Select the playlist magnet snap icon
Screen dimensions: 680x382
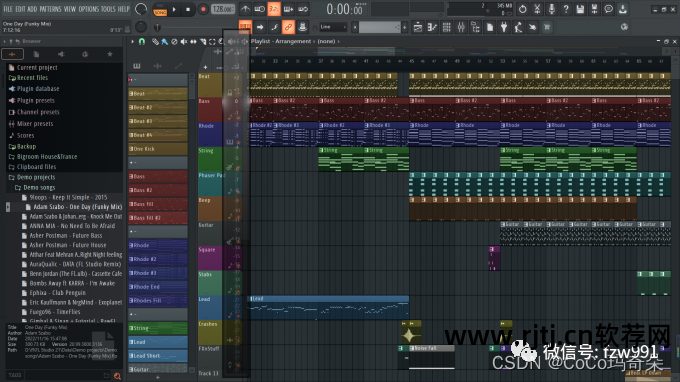coord(142,42)
